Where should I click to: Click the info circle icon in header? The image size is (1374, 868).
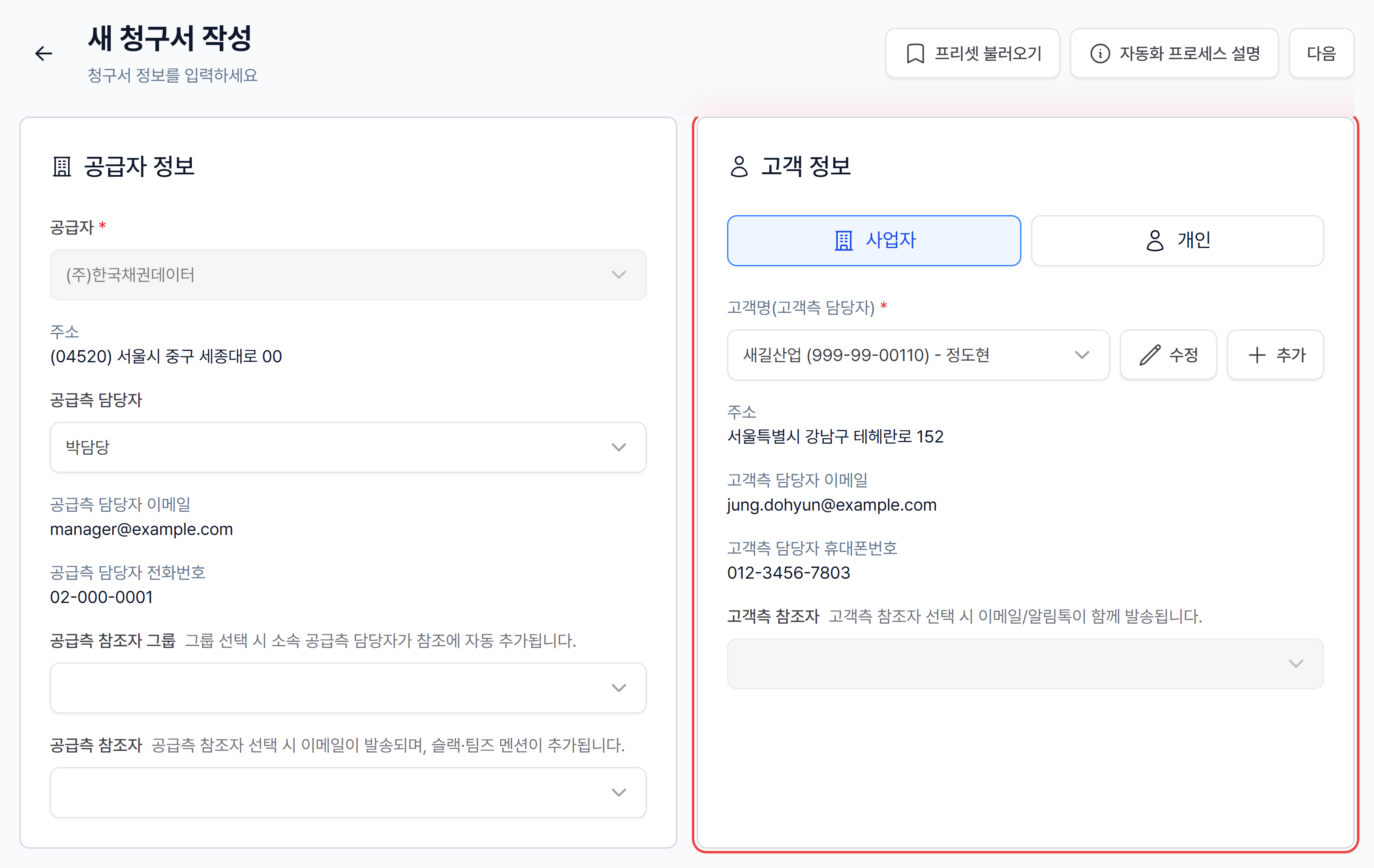[1100, 53]
